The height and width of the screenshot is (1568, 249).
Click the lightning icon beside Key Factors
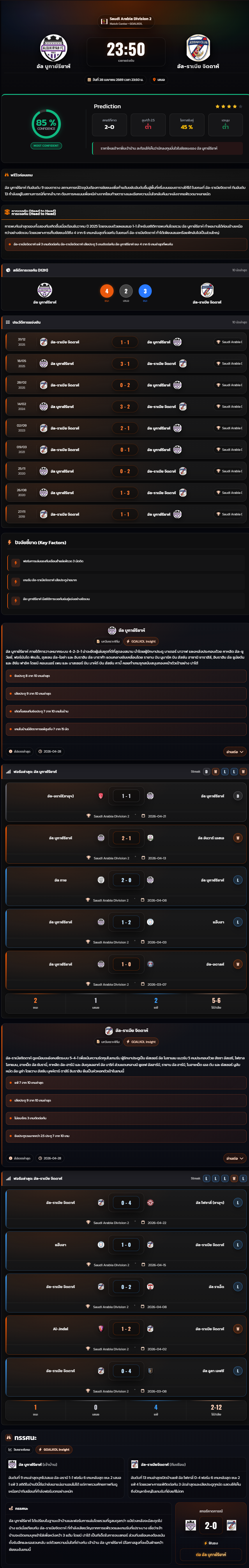coord(9,542)
